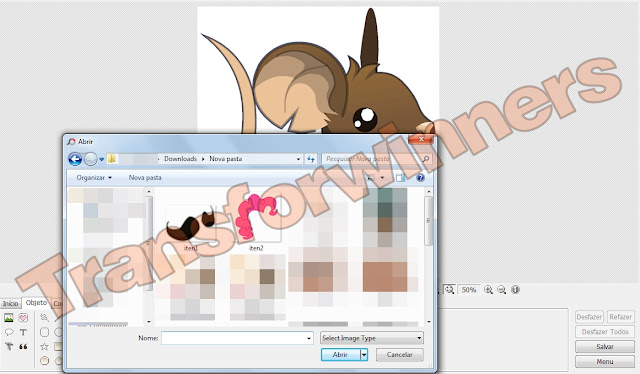This screenshot has height=374, width=640.
Task: Click the zoom fit magnifier icon
Action: [449, 289]
